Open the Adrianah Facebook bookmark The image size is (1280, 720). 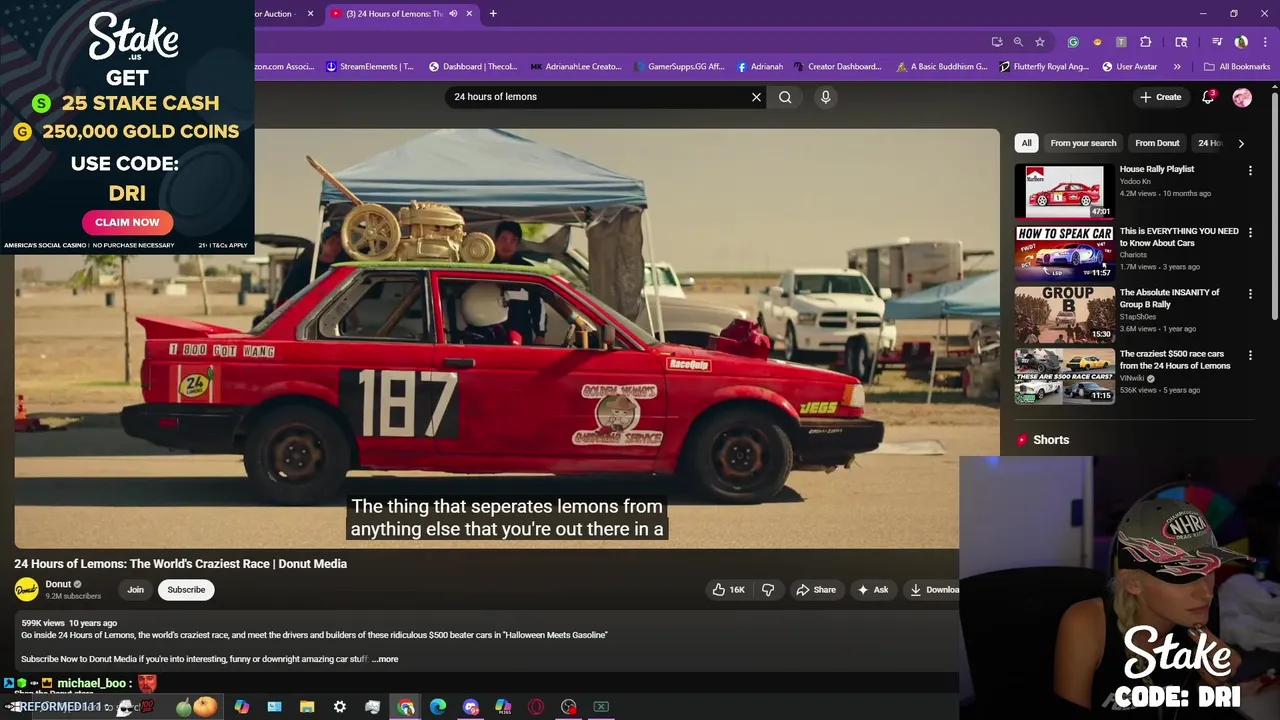click(760, 67)
